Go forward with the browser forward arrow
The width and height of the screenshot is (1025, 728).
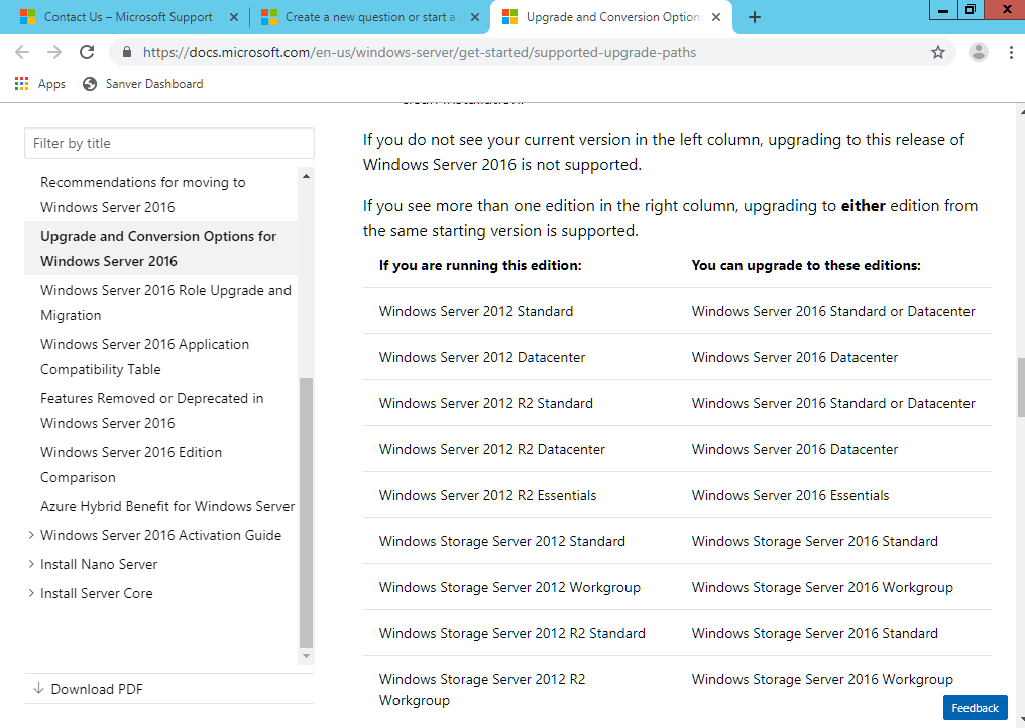click(54, 52)
